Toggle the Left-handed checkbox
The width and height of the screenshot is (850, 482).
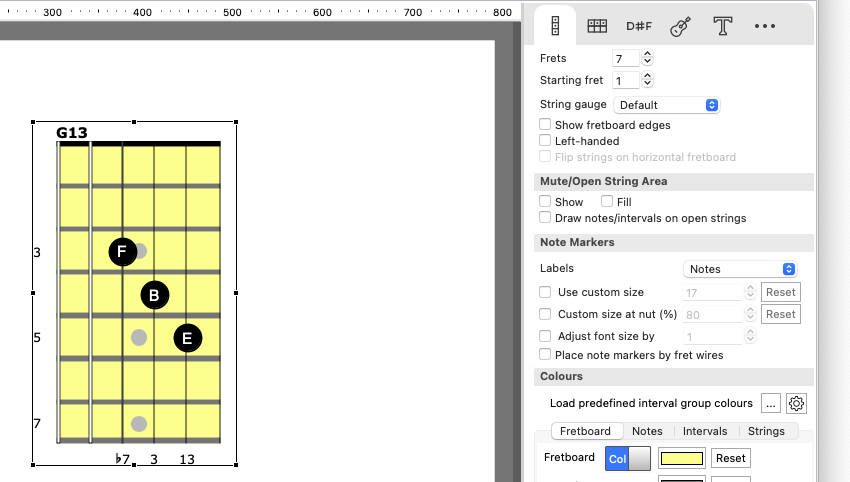pos(545,141)
